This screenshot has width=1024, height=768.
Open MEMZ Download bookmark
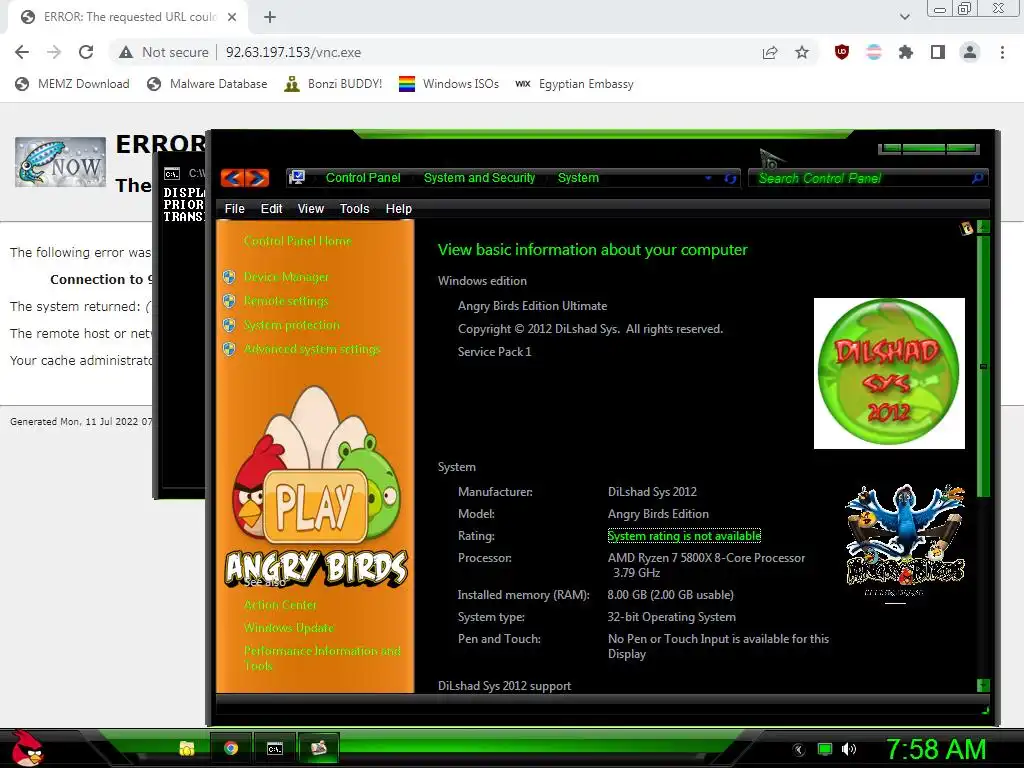point(72,84)
